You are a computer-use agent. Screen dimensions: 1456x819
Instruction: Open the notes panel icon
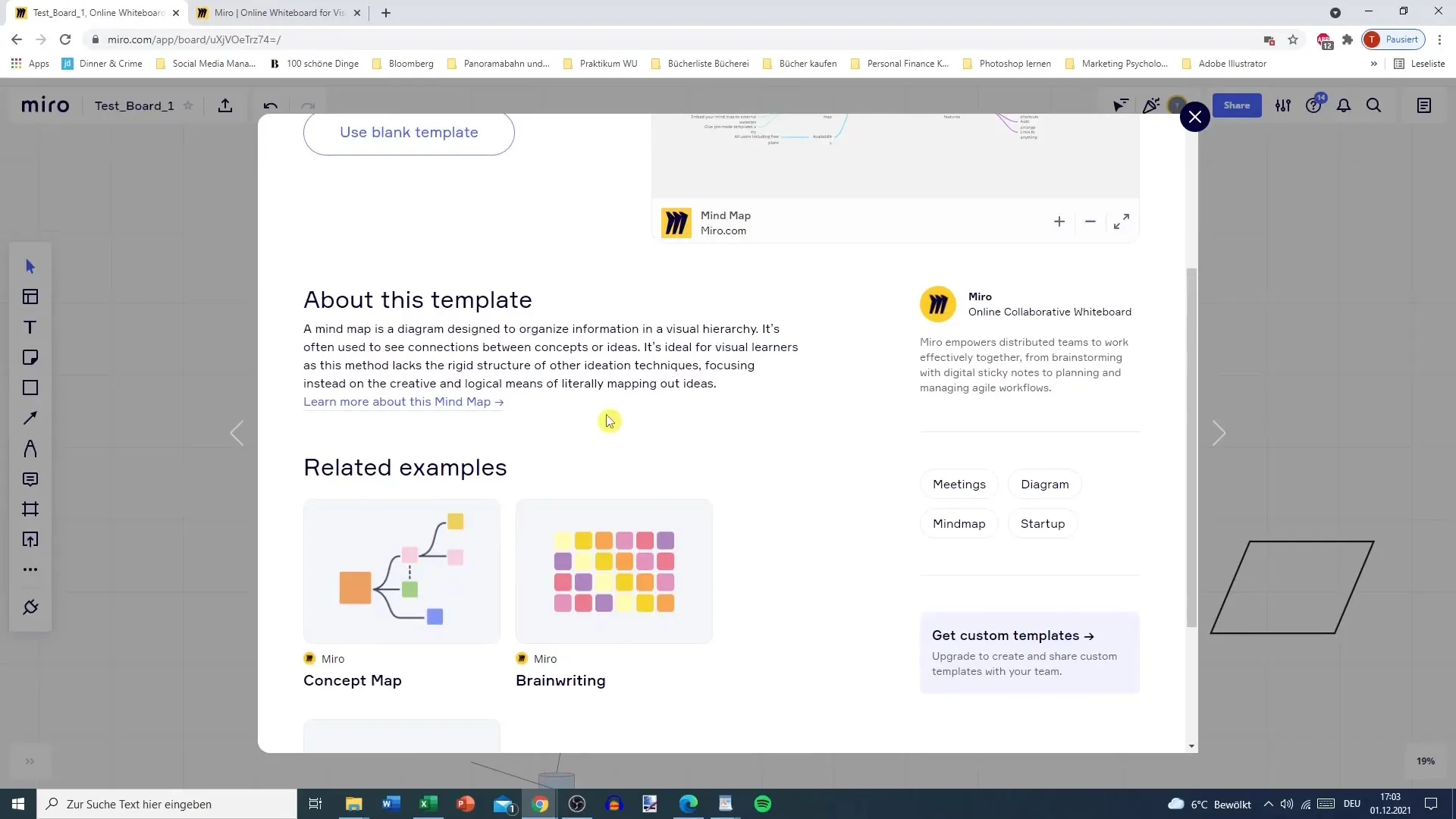coord(1424,105)
